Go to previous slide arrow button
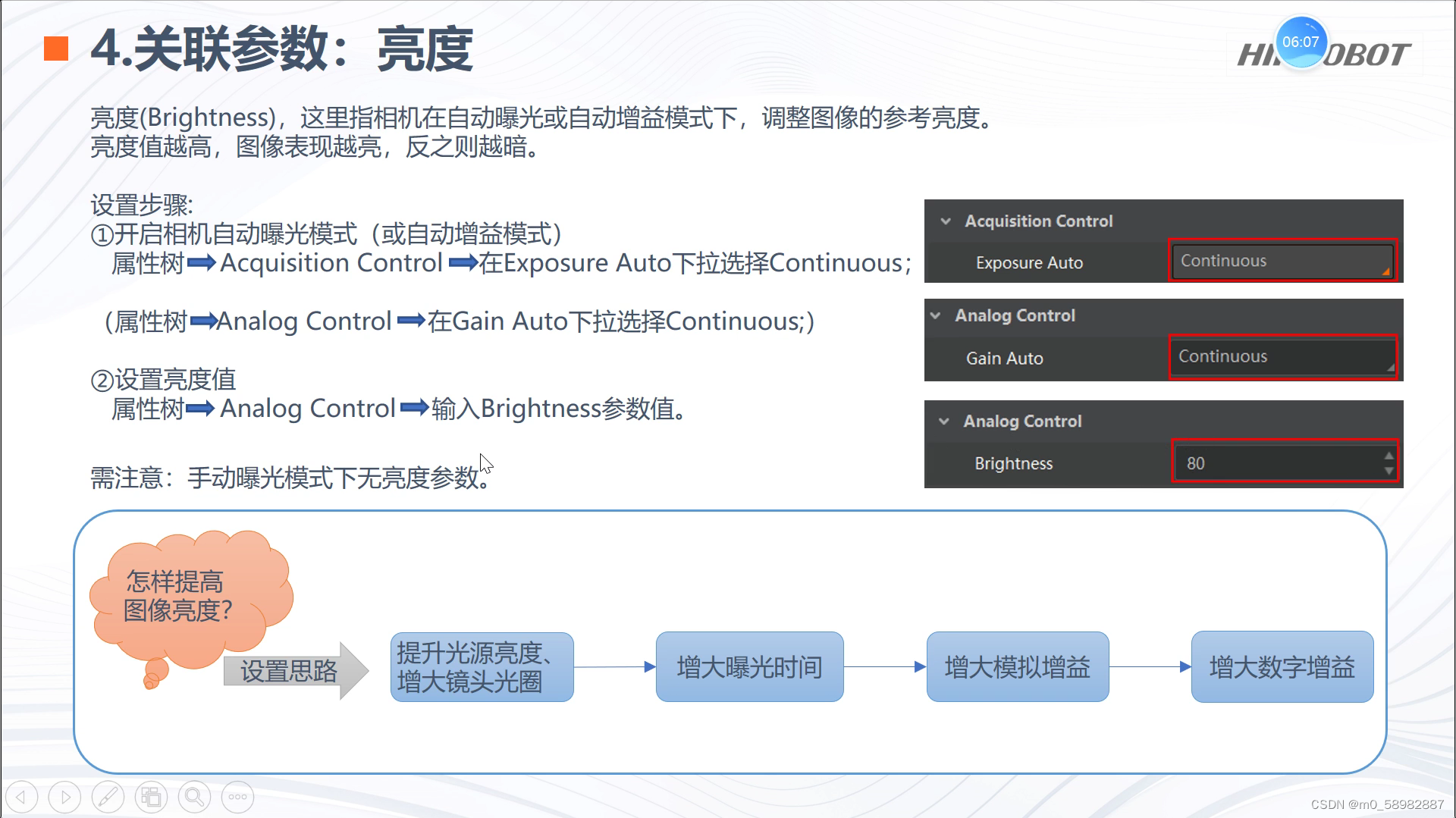 pos(21,797)
